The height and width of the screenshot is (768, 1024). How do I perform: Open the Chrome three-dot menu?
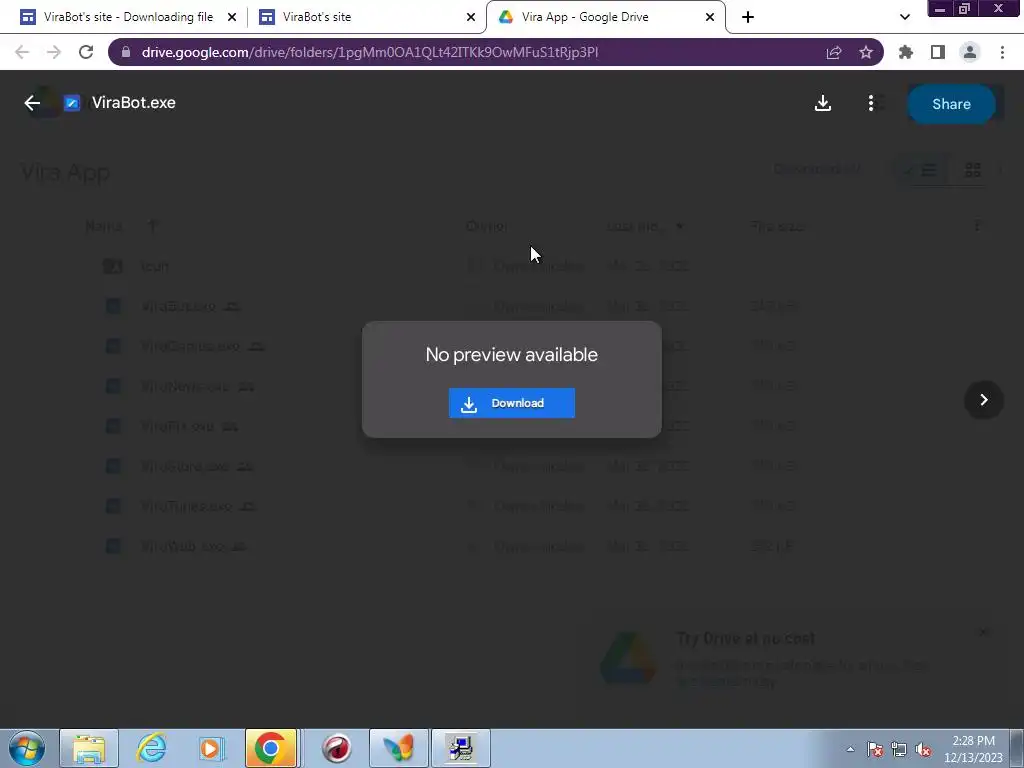click(1002, 52)
